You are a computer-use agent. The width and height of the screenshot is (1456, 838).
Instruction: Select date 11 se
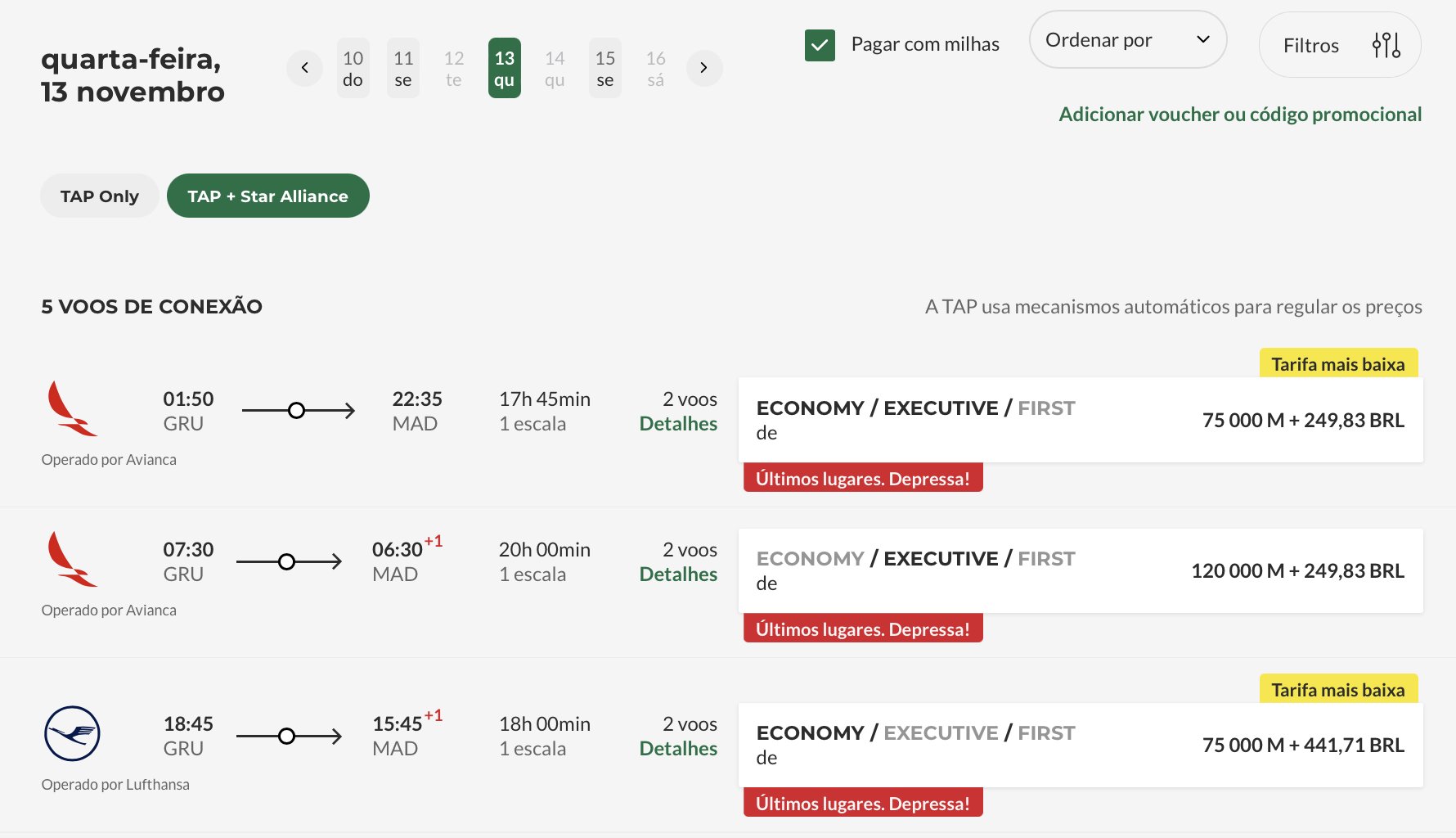coord(403,68)
